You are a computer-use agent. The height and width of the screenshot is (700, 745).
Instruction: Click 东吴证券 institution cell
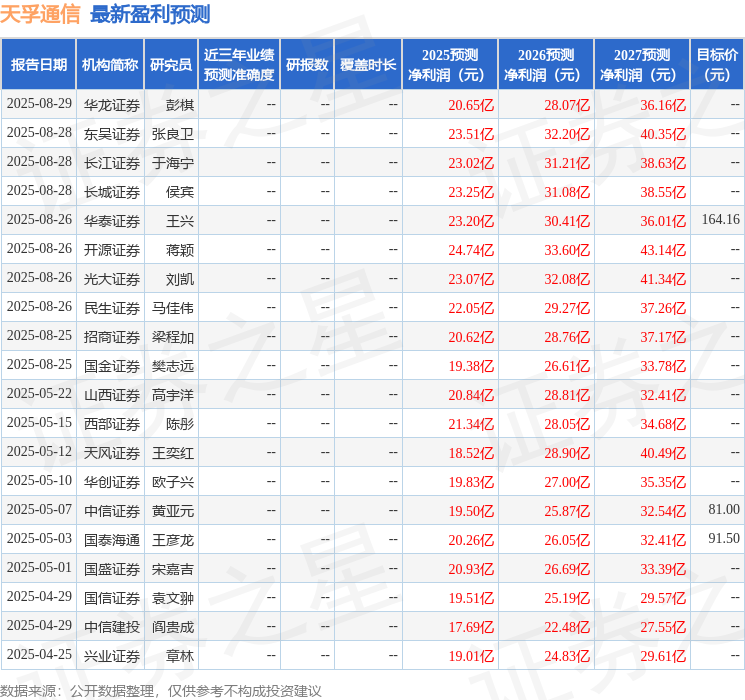(112, 134)
